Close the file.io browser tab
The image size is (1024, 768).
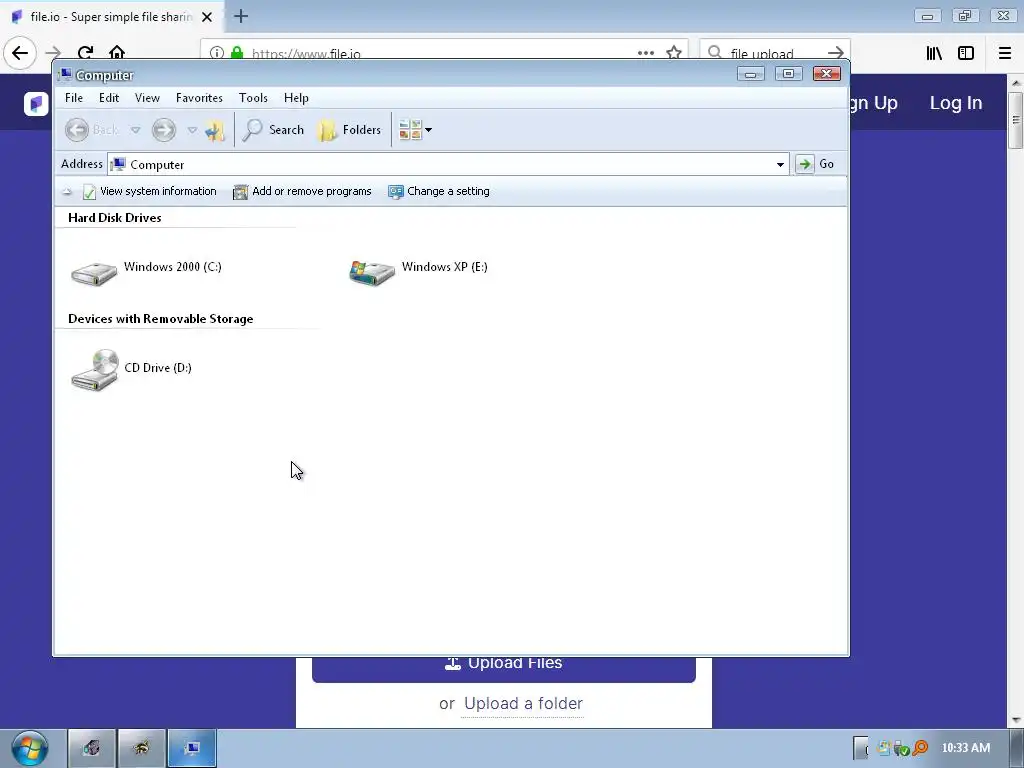point(207,17)
